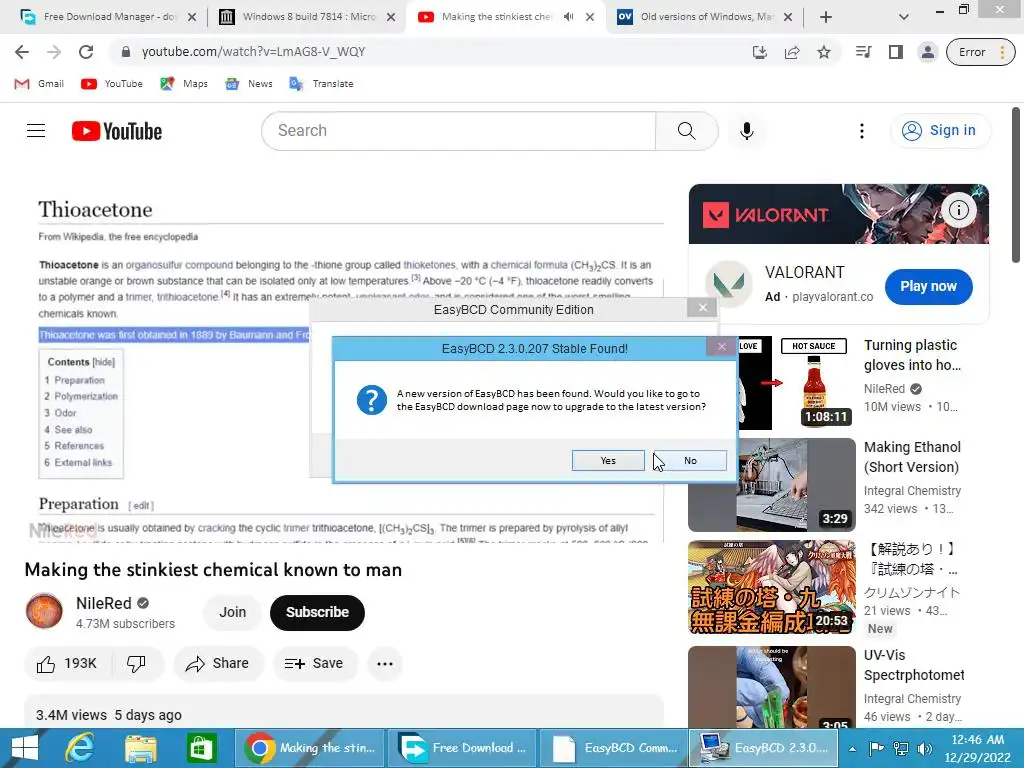Open the Japanese 20:53 video thumbnail
Viewport: 1024px width, 768px height.
point(772,586)
